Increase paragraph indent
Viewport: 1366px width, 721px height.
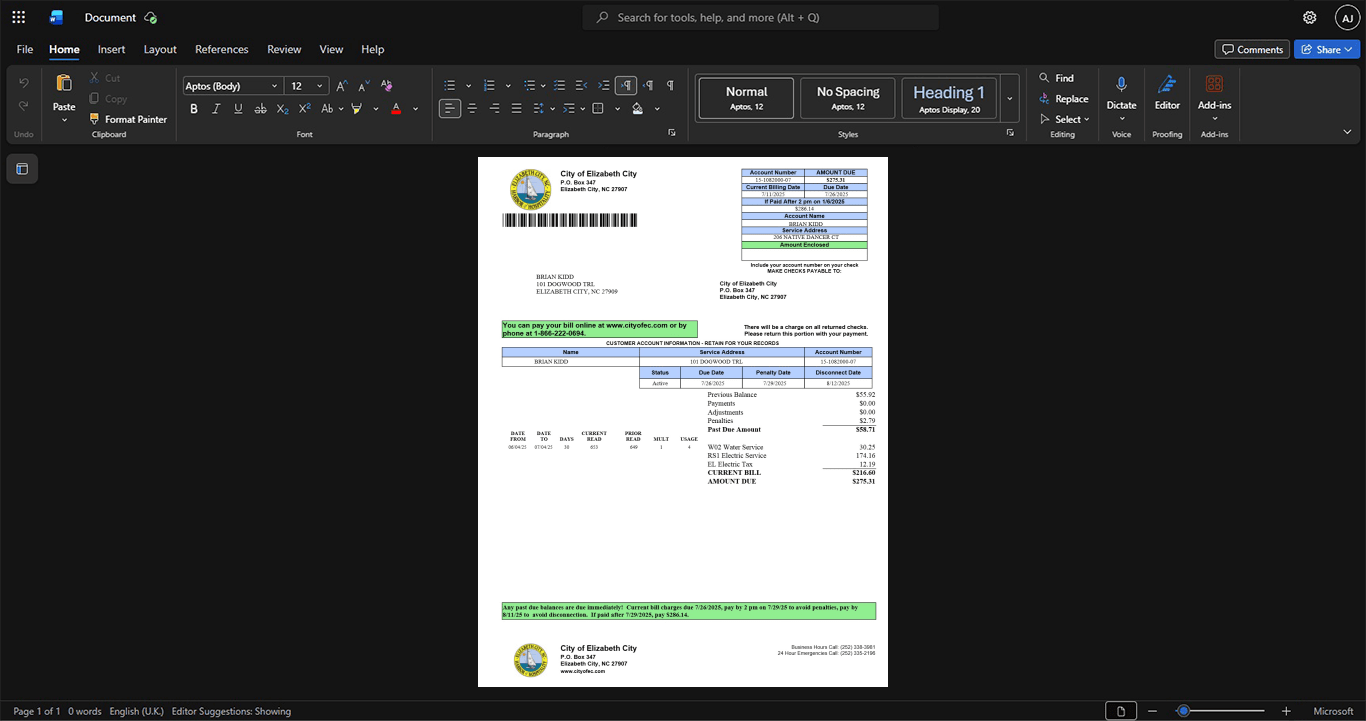(x=604, y=86)
